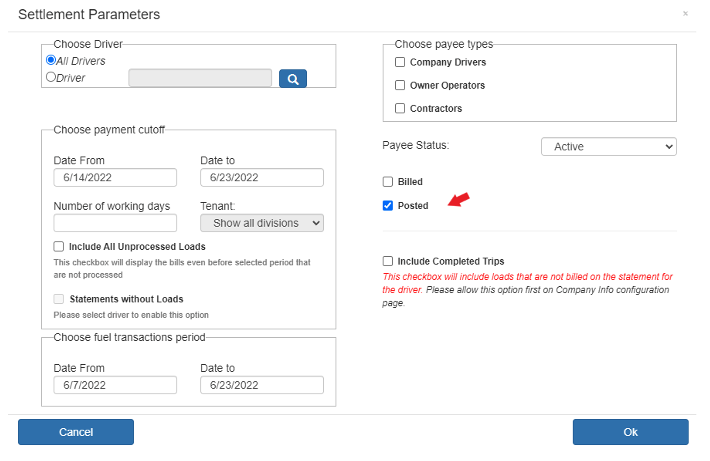The width and height of the screenshot is (710, 461).
Task: Select the single Driver radio option
Action: (x=51, y=77)
